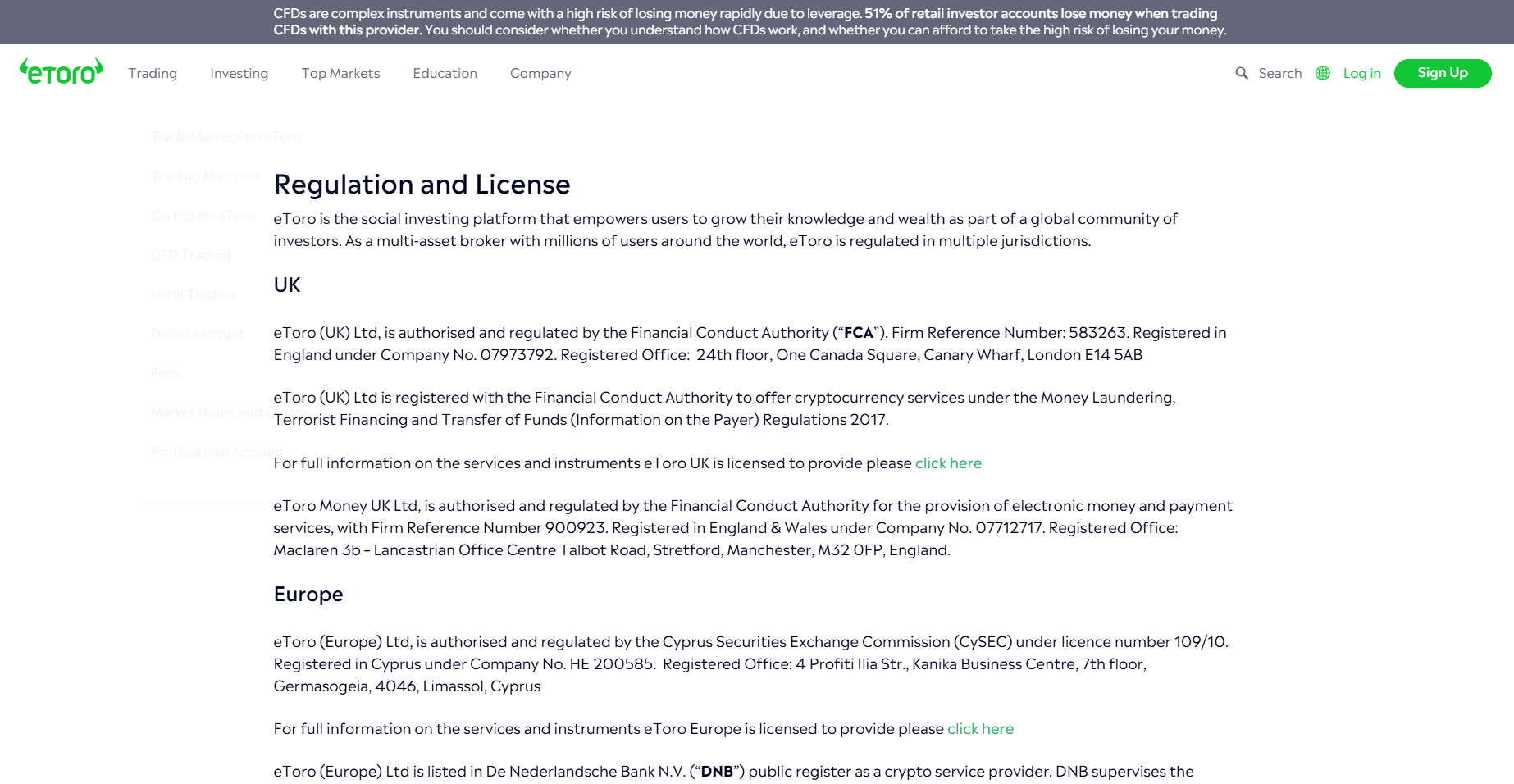The image size is (1514, 784).
Task: Select faded 'Trade Markets on eToro' dropdown item
Action: [226, 137]
